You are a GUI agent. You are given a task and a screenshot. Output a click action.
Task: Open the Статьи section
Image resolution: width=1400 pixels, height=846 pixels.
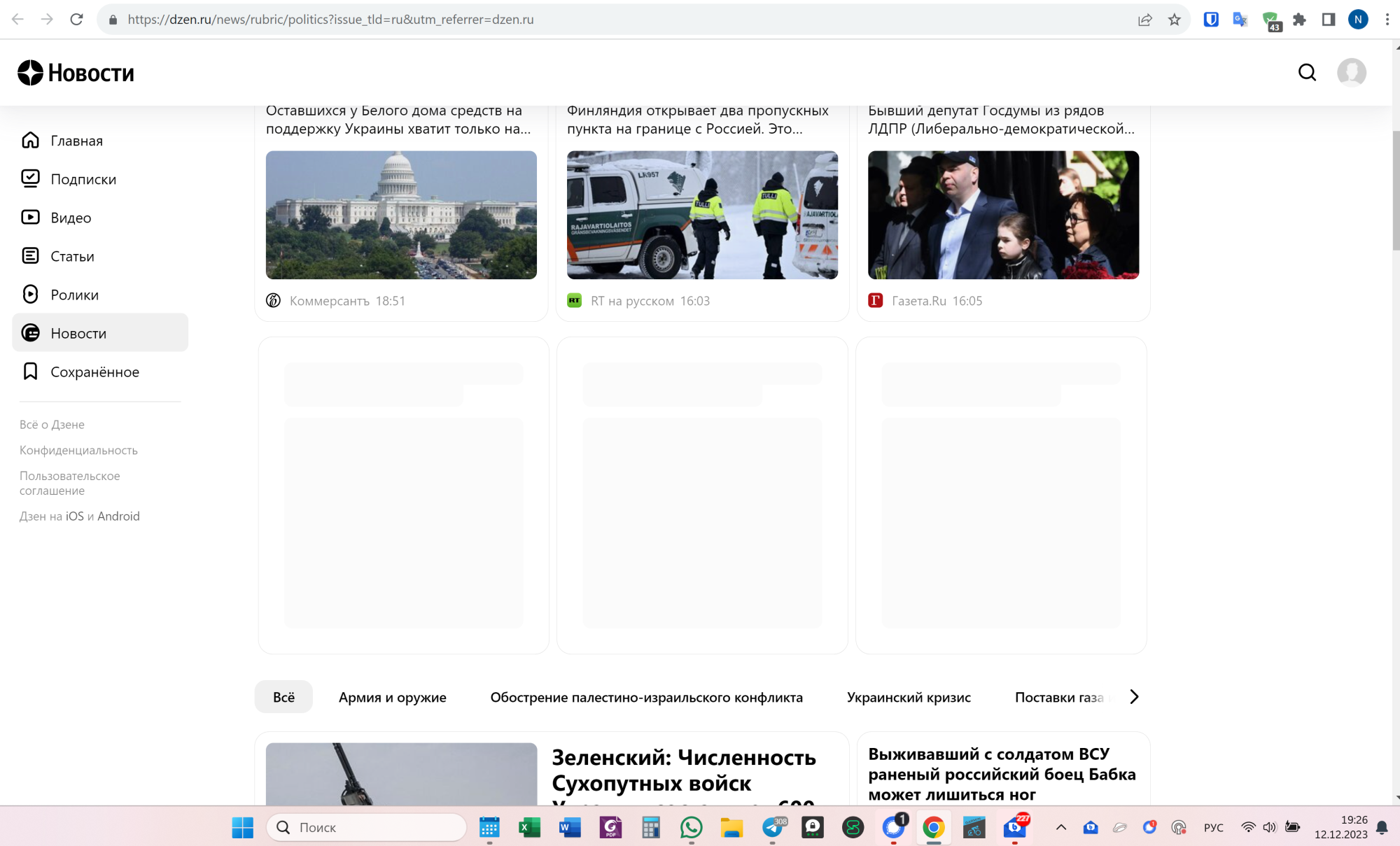pos(71,255)
